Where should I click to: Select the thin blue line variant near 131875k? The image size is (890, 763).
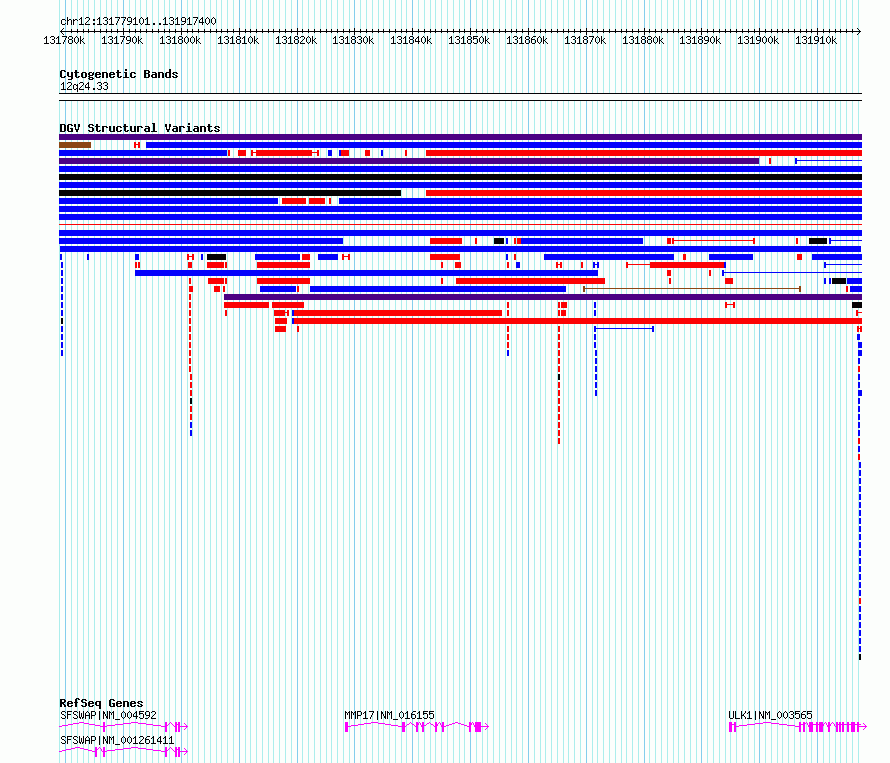point(624,329)
